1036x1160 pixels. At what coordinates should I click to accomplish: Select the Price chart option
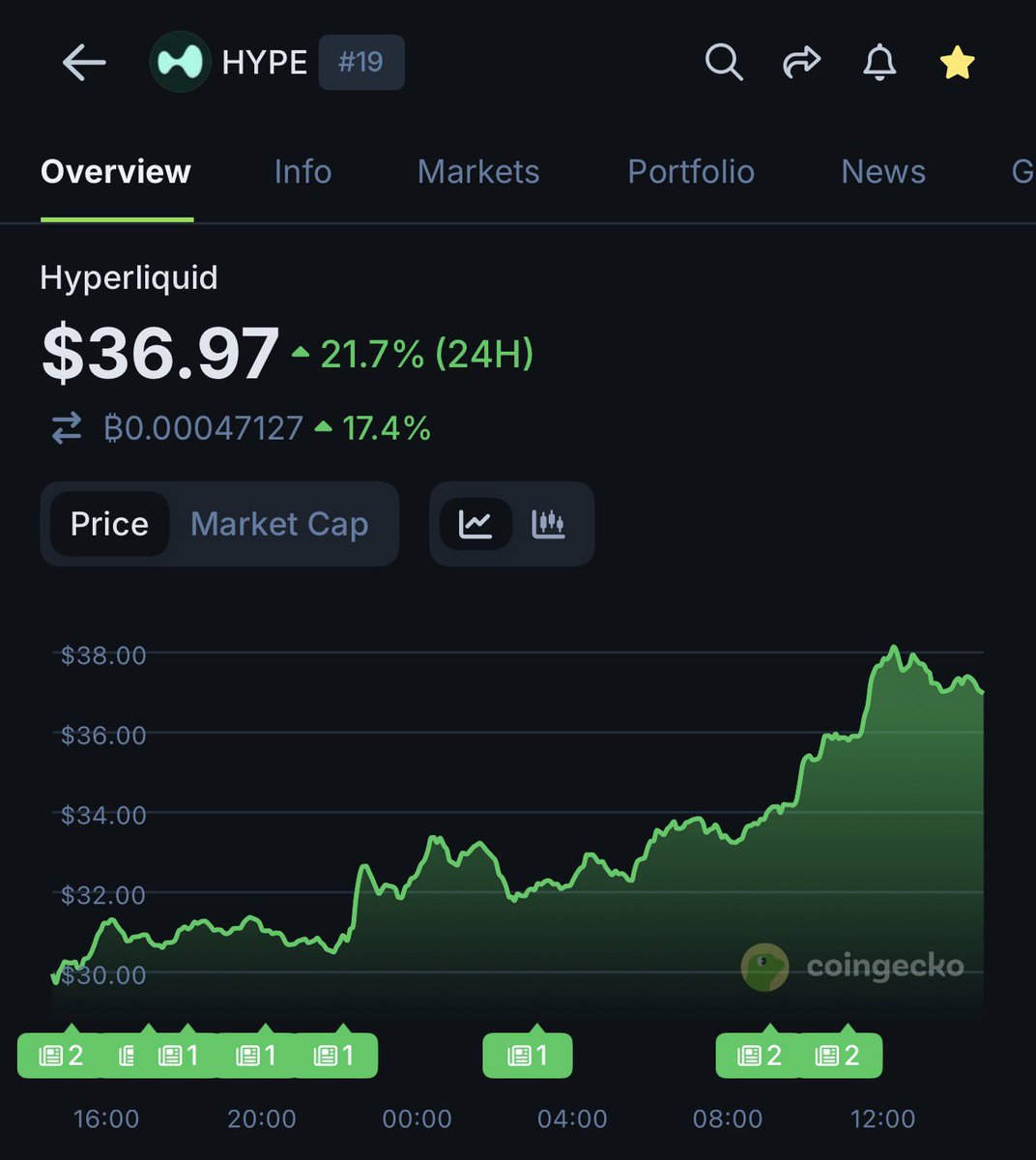point(109,524)
